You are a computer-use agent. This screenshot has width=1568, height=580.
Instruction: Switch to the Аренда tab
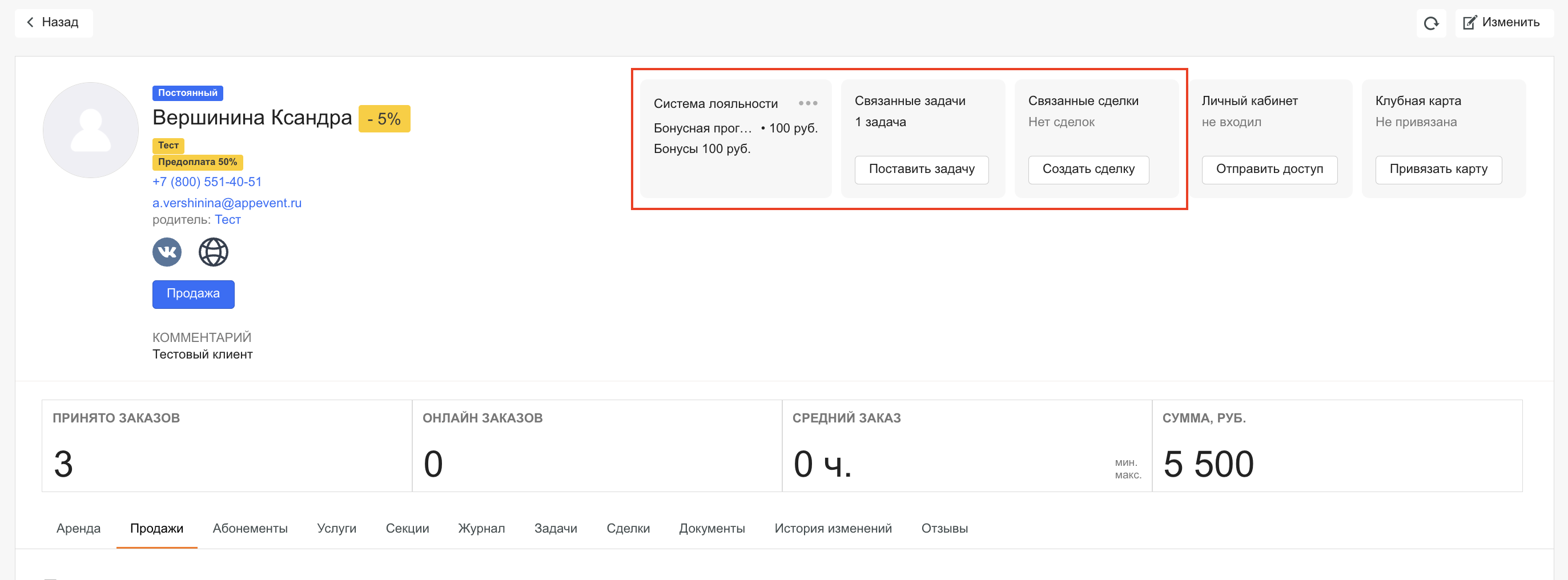click(x=79, y=528)
